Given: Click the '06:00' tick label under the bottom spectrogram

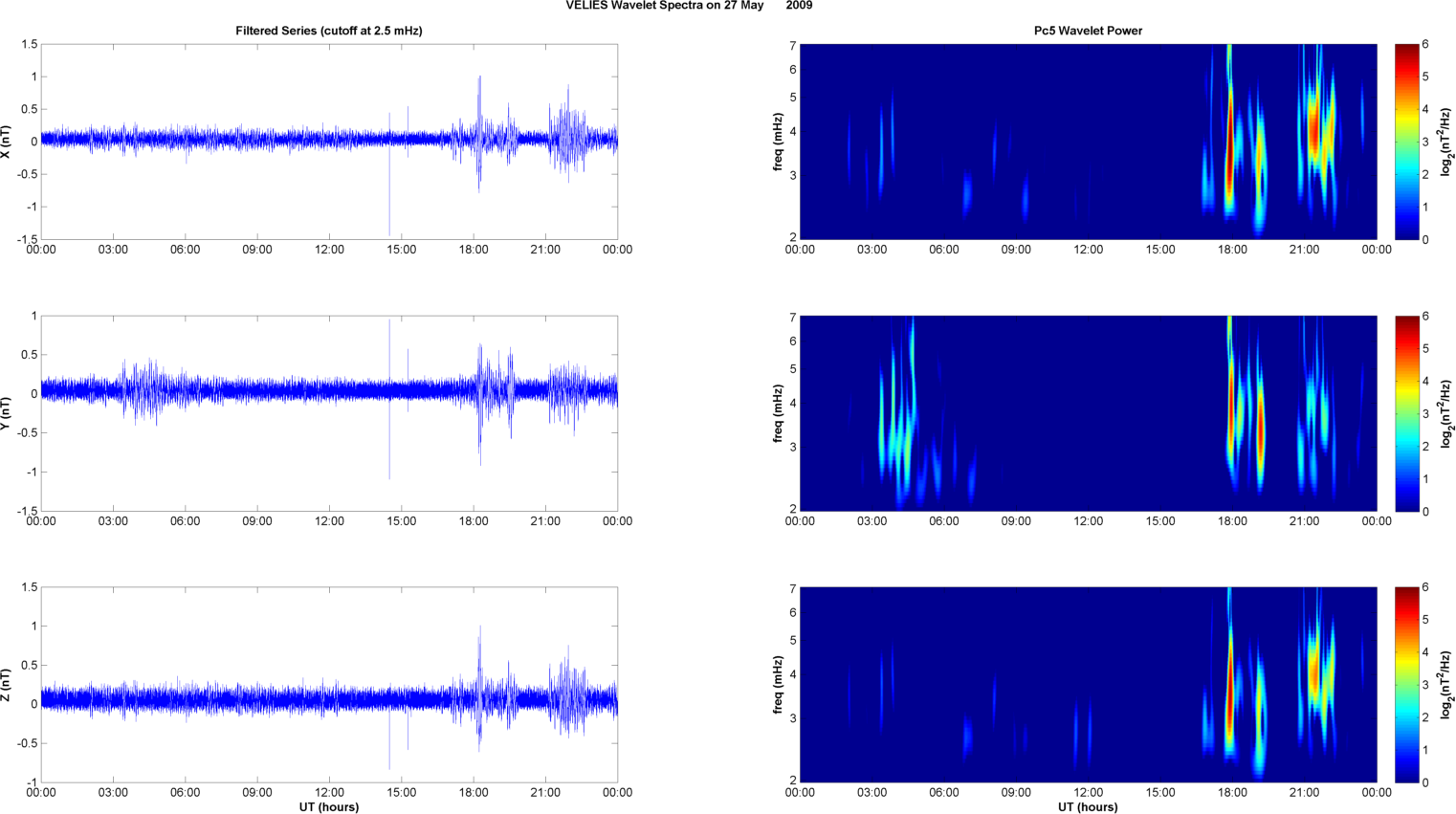Looking at the screenshot, I should [944, 793].
